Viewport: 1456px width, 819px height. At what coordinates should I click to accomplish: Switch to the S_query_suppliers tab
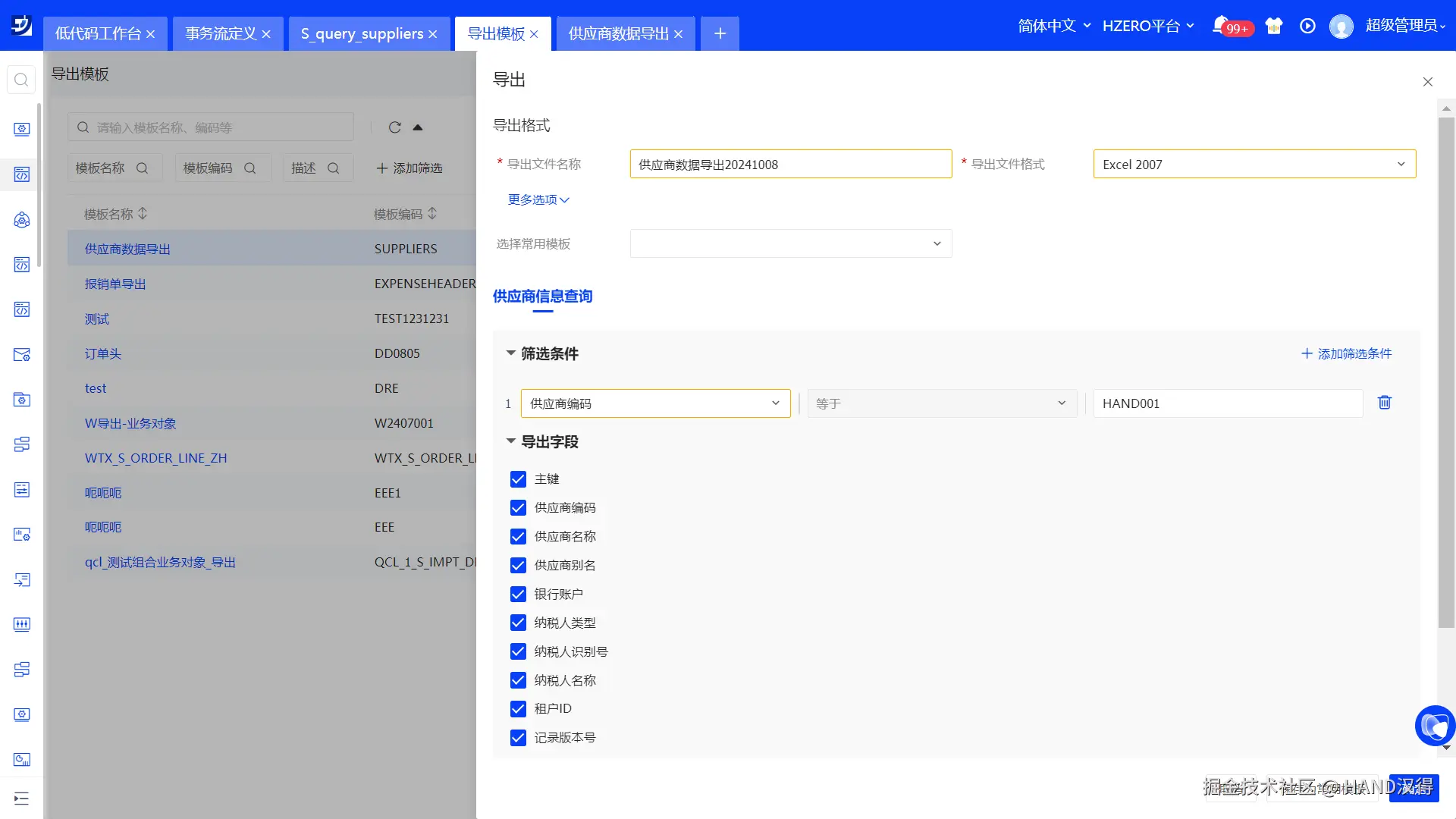362,34
